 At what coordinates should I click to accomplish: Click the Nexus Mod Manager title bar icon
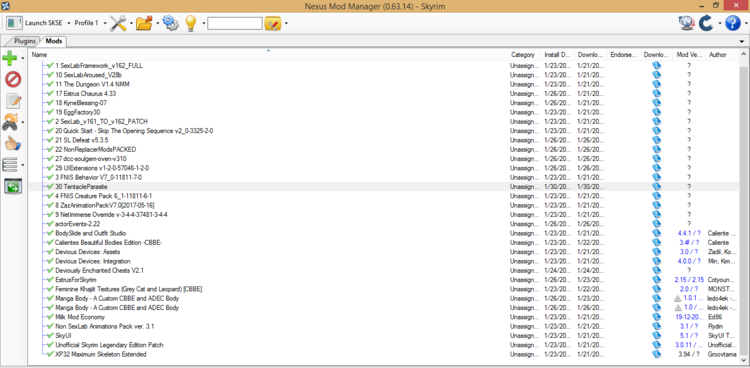pos(6,5)
